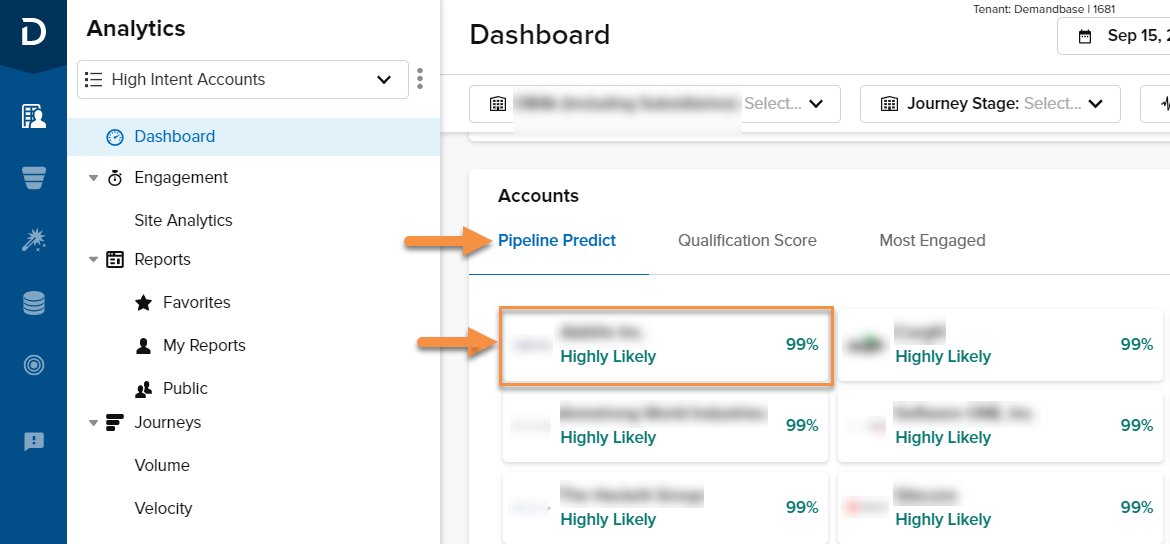Screen dimensions: 1170x544
Task: Collapse the Journeys tree section
Action: 93,423
